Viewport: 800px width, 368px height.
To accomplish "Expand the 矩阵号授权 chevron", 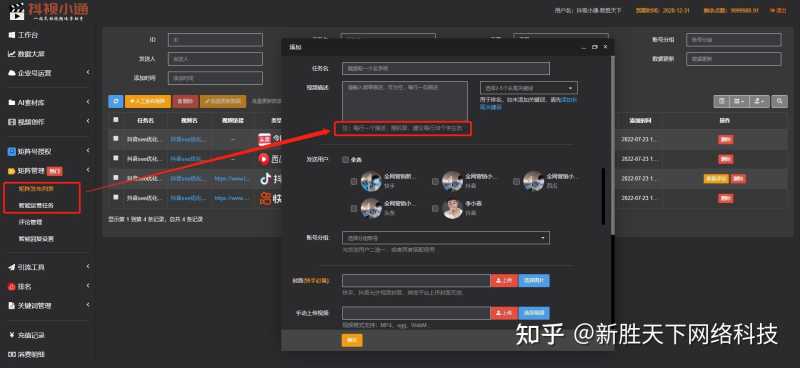I will [88, 151].
